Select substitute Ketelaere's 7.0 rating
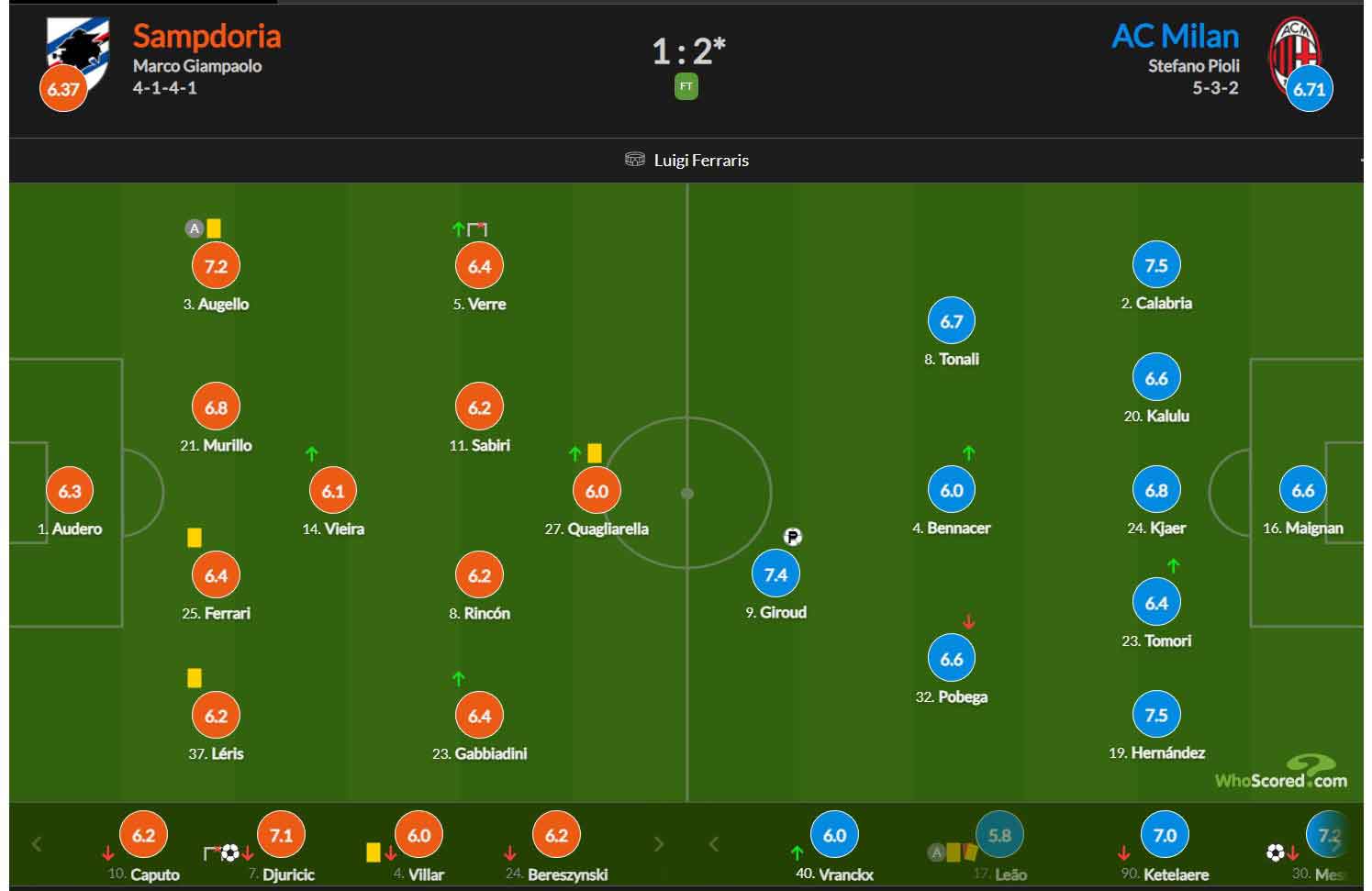Image resolution: width=1372 pixels, height=891 pixels. (1165, 836)
